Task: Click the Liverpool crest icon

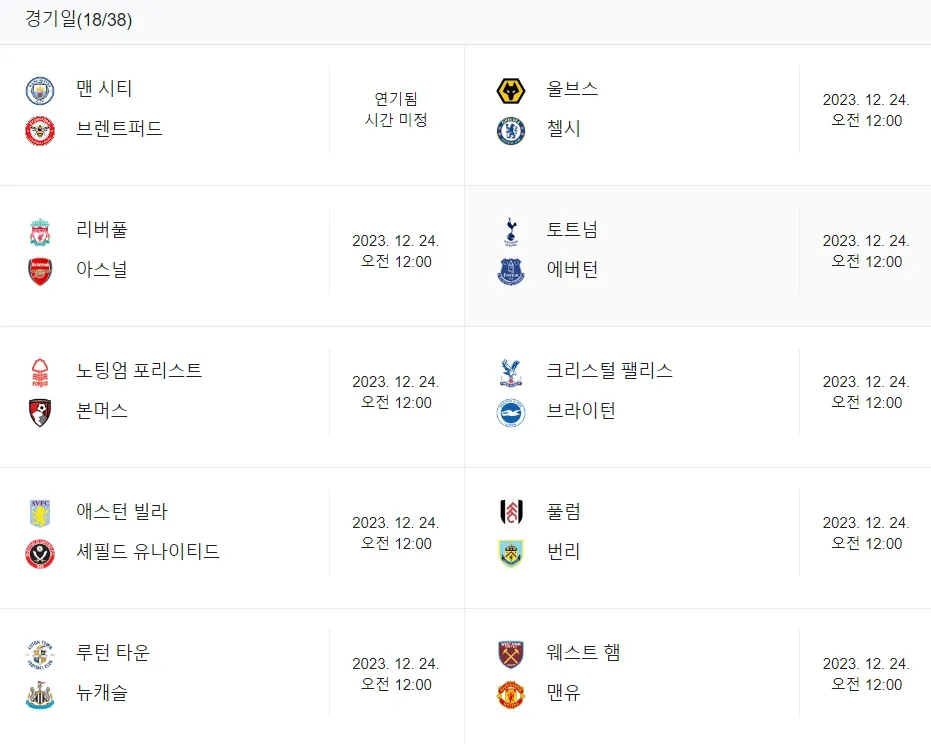Action: [40, 232]
